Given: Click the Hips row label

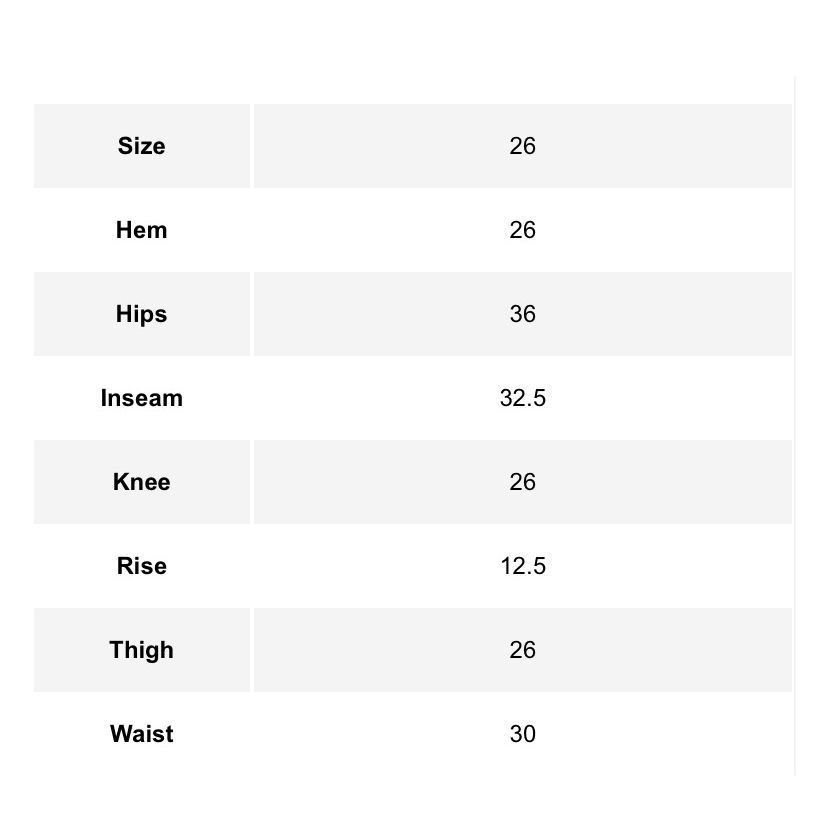Looking at the screenshot, I should (x=142, y=314).
